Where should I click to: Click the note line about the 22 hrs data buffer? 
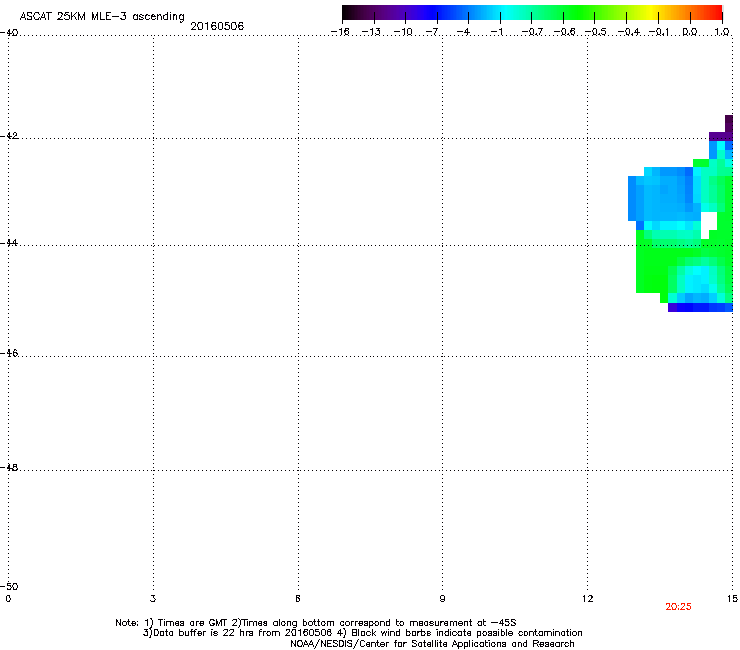tap(362, 633)
